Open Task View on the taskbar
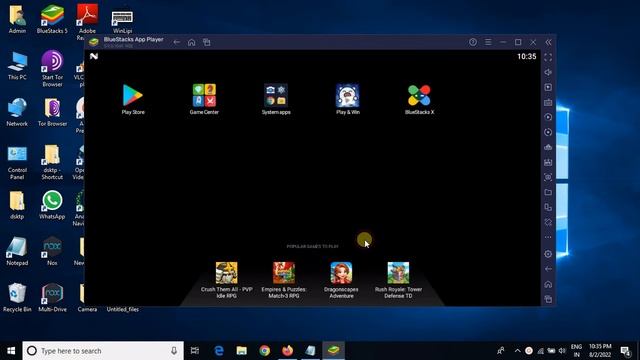The image size is (640, 360). 195,351
